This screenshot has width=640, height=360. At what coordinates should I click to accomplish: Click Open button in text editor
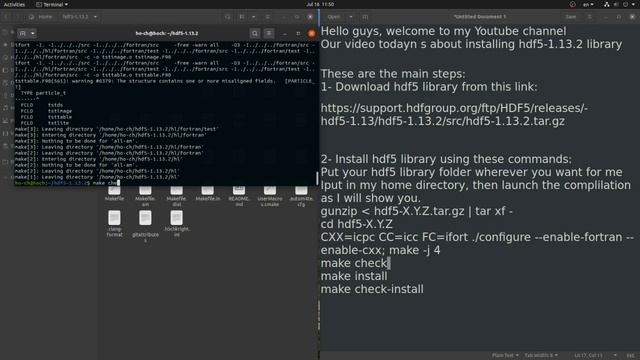(333, 17)
